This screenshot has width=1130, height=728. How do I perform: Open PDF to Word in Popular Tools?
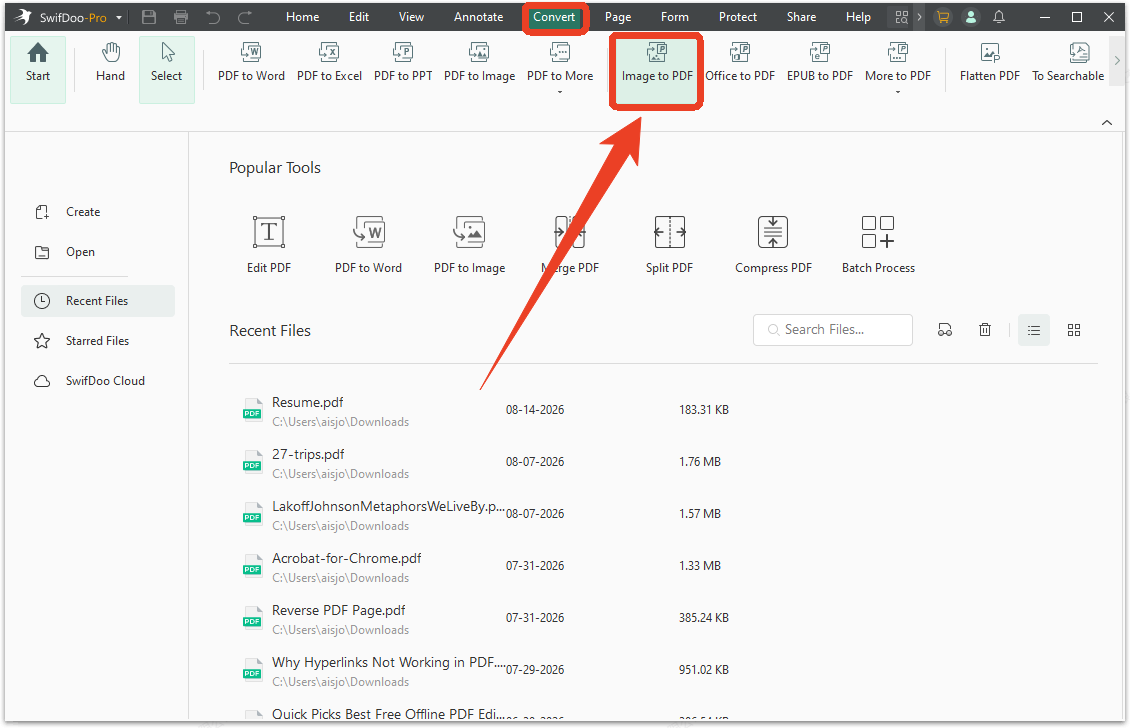pos(368,244)
